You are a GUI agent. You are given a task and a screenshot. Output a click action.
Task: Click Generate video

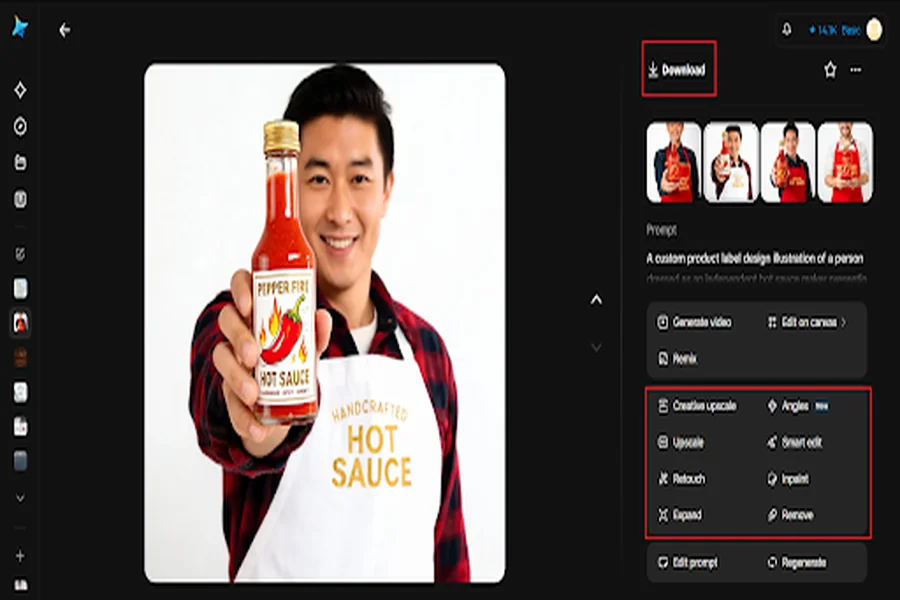[694, 322]
